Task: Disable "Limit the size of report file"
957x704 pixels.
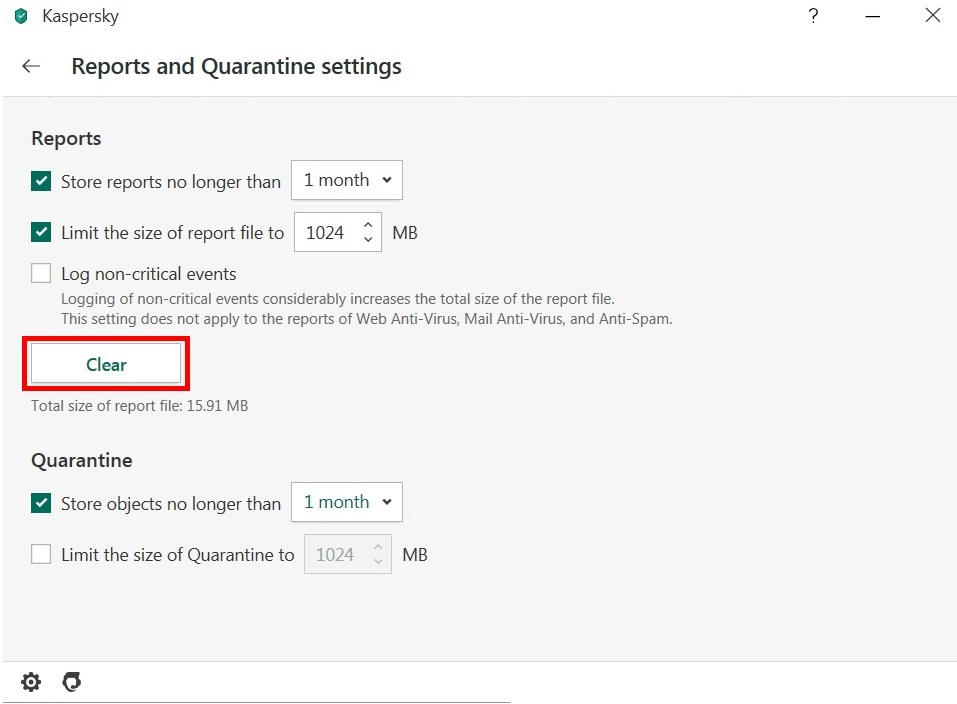Action: 41,233
